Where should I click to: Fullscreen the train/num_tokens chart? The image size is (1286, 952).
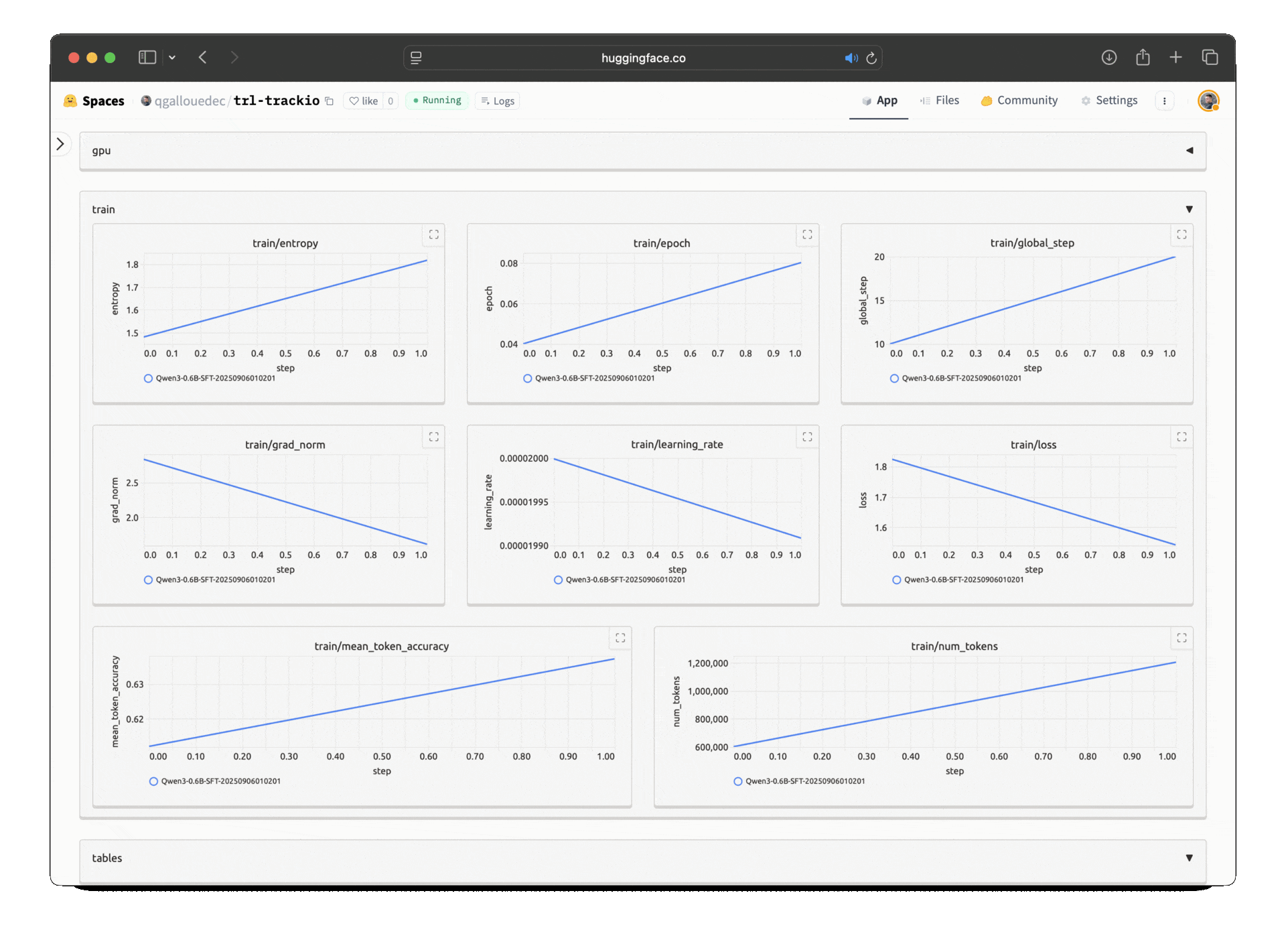click(1182, 638)
